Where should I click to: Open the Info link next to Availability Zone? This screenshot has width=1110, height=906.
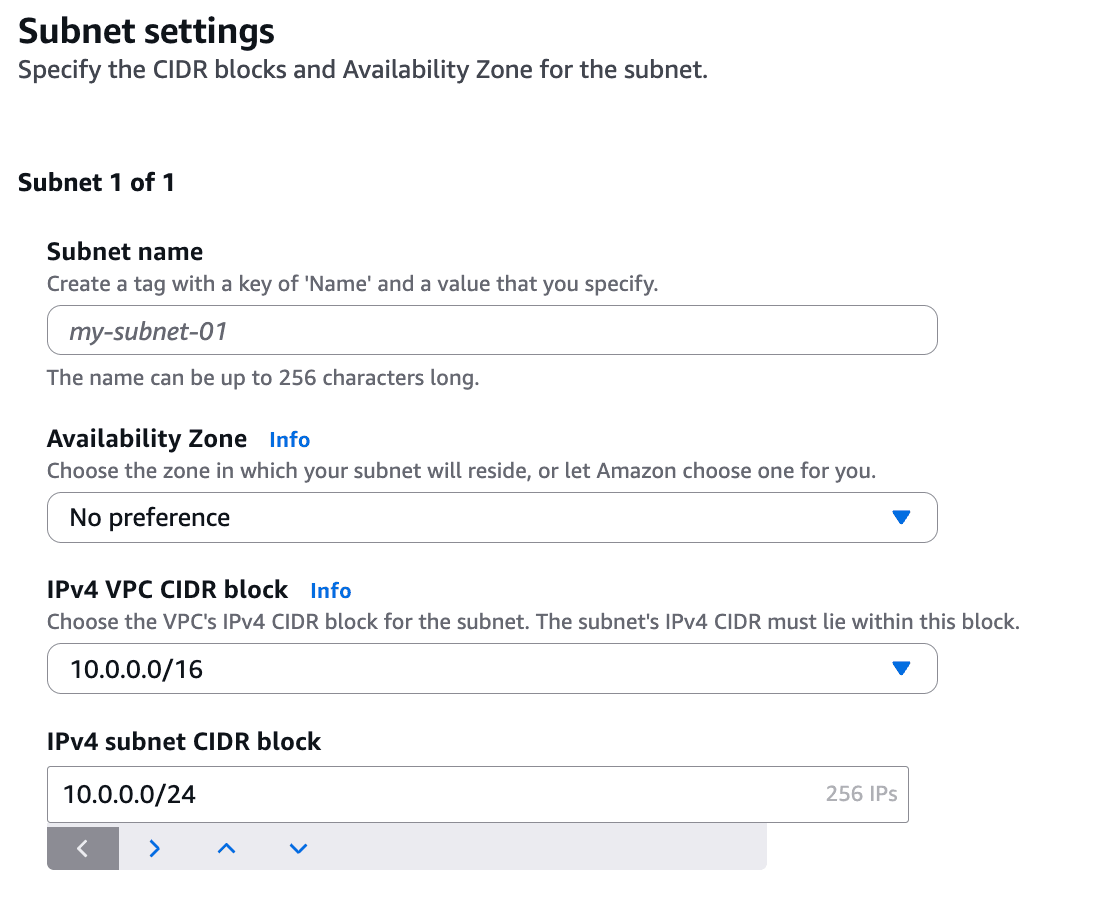290,440
